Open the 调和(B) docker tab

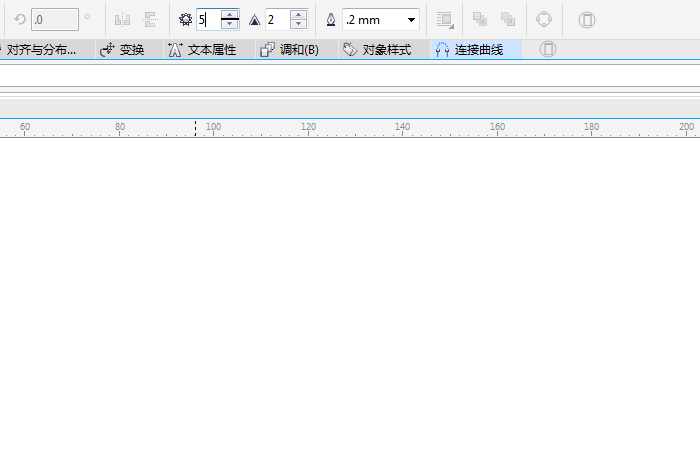tap(290, 49)
